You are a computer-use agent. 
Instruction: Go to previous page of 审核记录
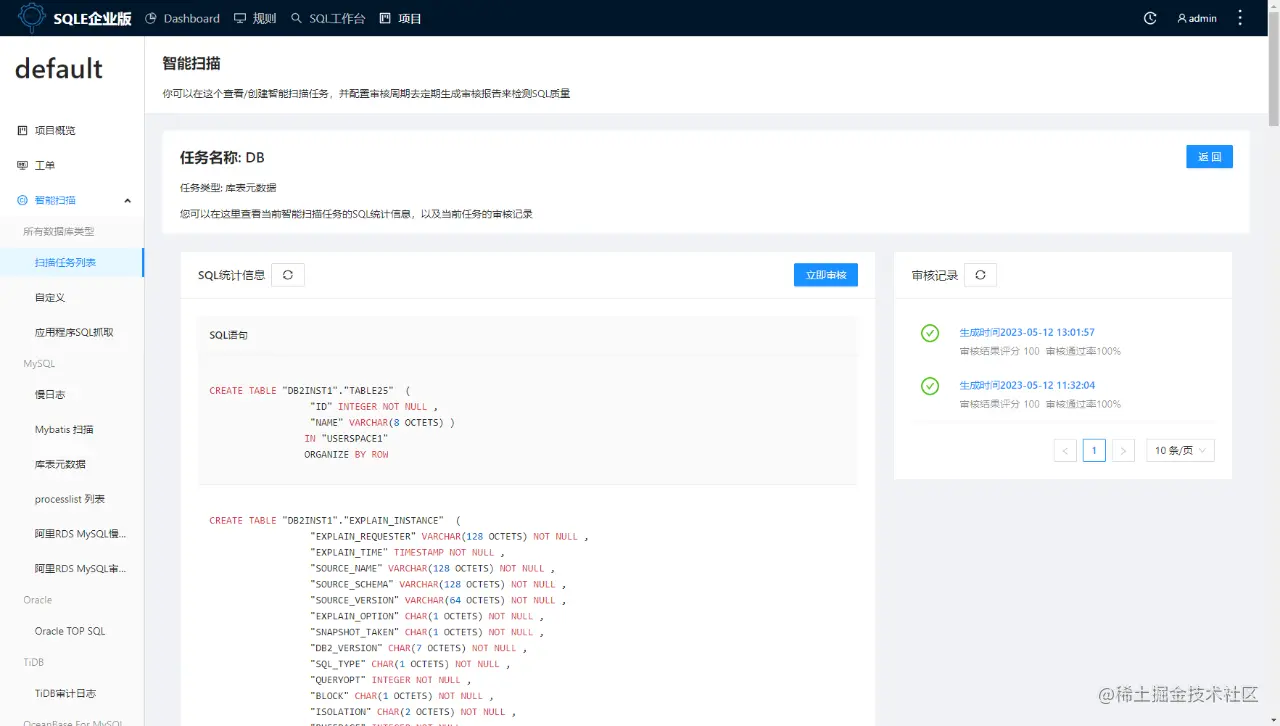pos(1065,451)
